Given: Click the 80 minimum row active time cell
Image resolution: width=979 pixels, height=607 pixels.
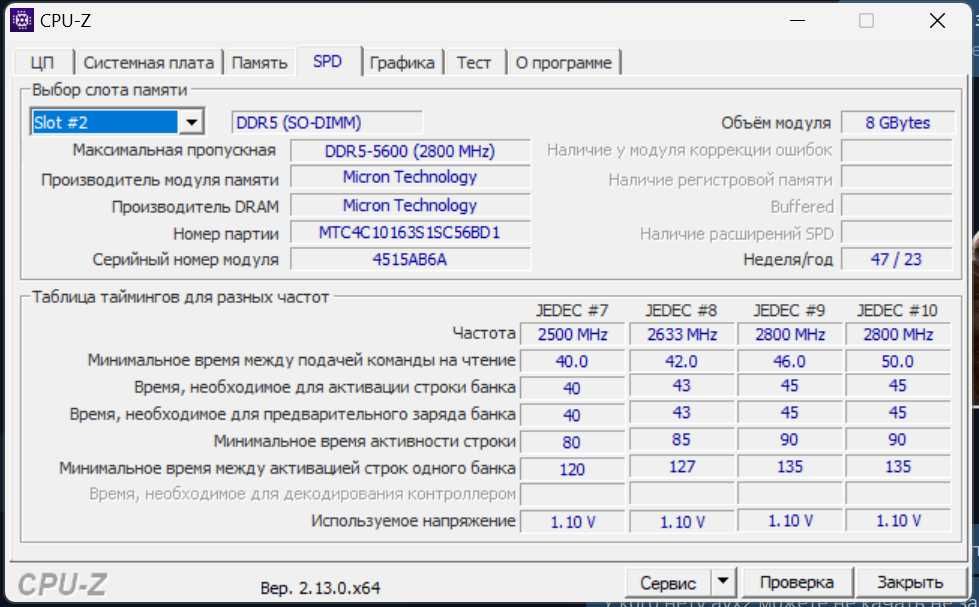Looking at the screenshot, I should [573, 442].
